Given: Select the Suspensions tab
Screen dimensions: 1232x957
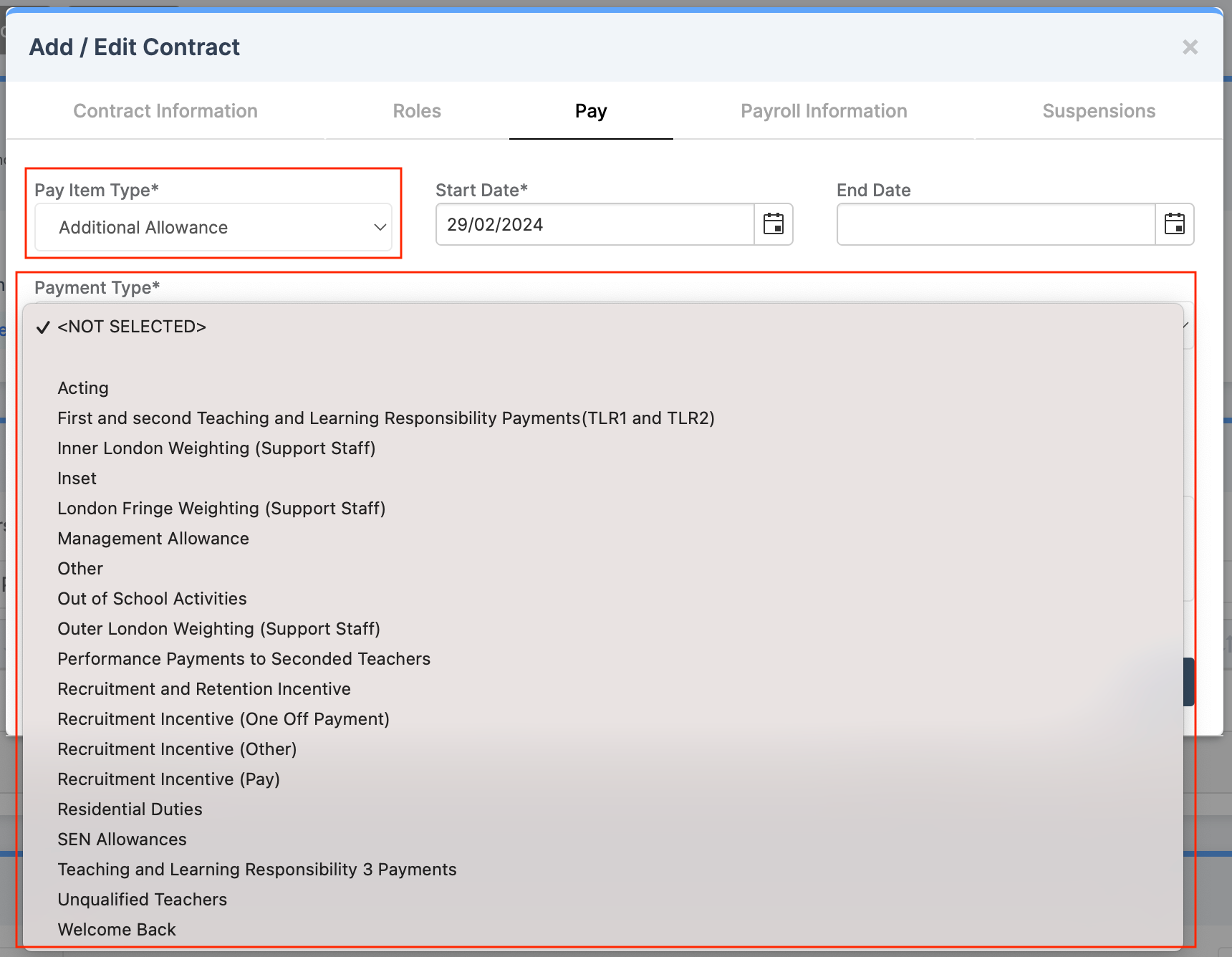Looking at the screenshot, I should [x=1099, y=111].
